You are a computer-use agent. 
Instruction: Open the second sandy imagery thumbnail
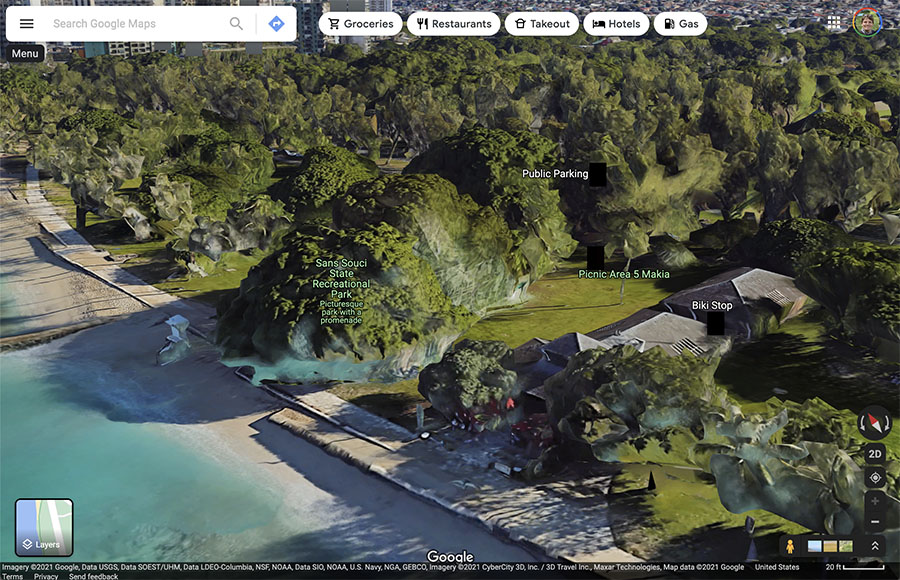(830, 546)
